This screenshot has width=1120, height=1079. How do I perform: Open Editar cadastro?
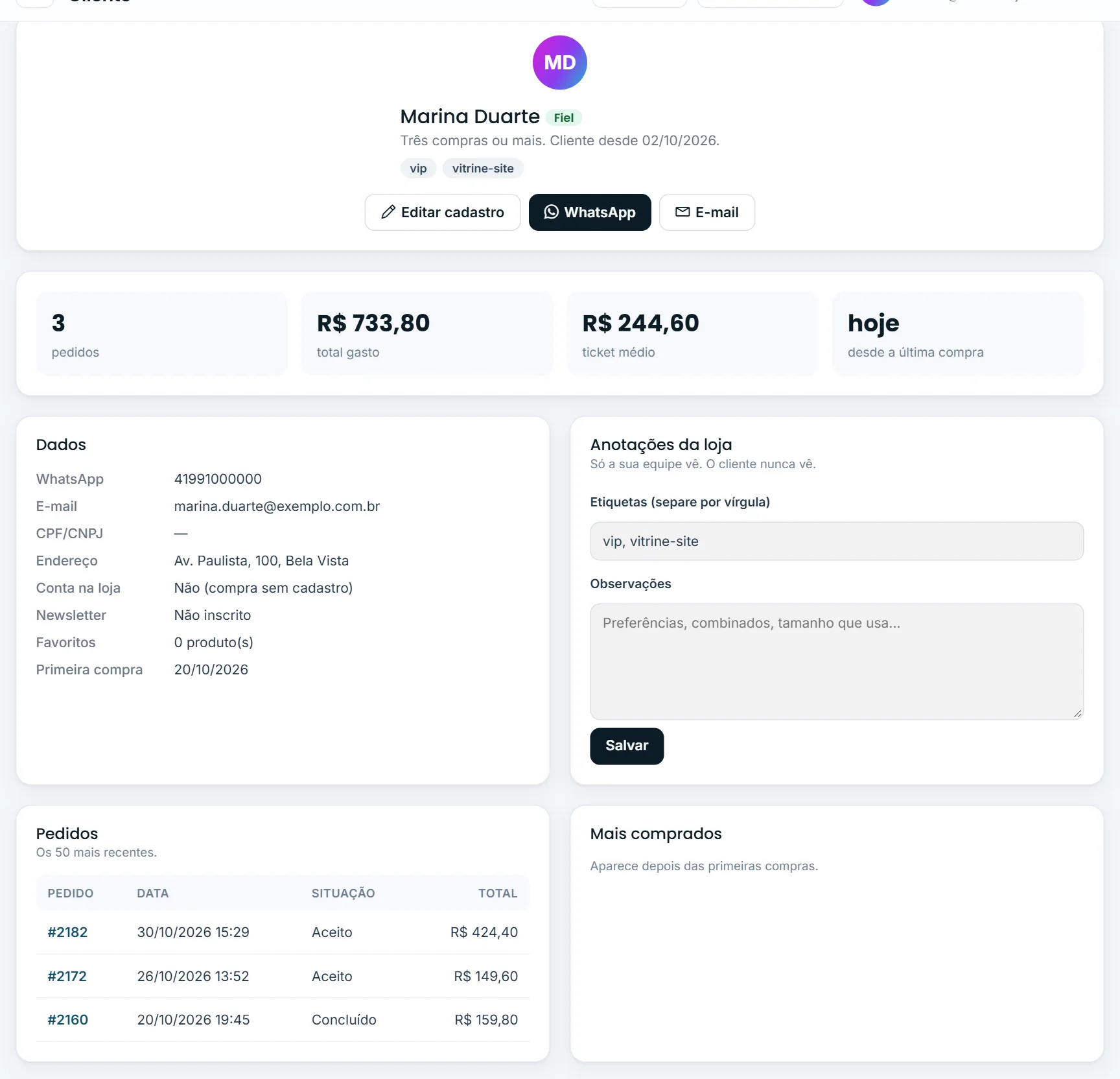coord(443,212)
